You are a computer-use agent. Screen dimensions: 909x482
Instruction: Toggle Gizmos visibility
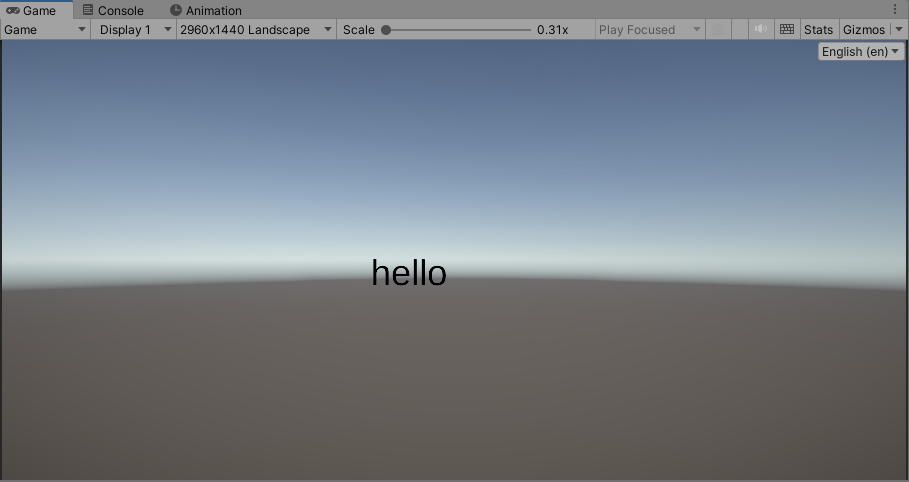click(864, 30)
